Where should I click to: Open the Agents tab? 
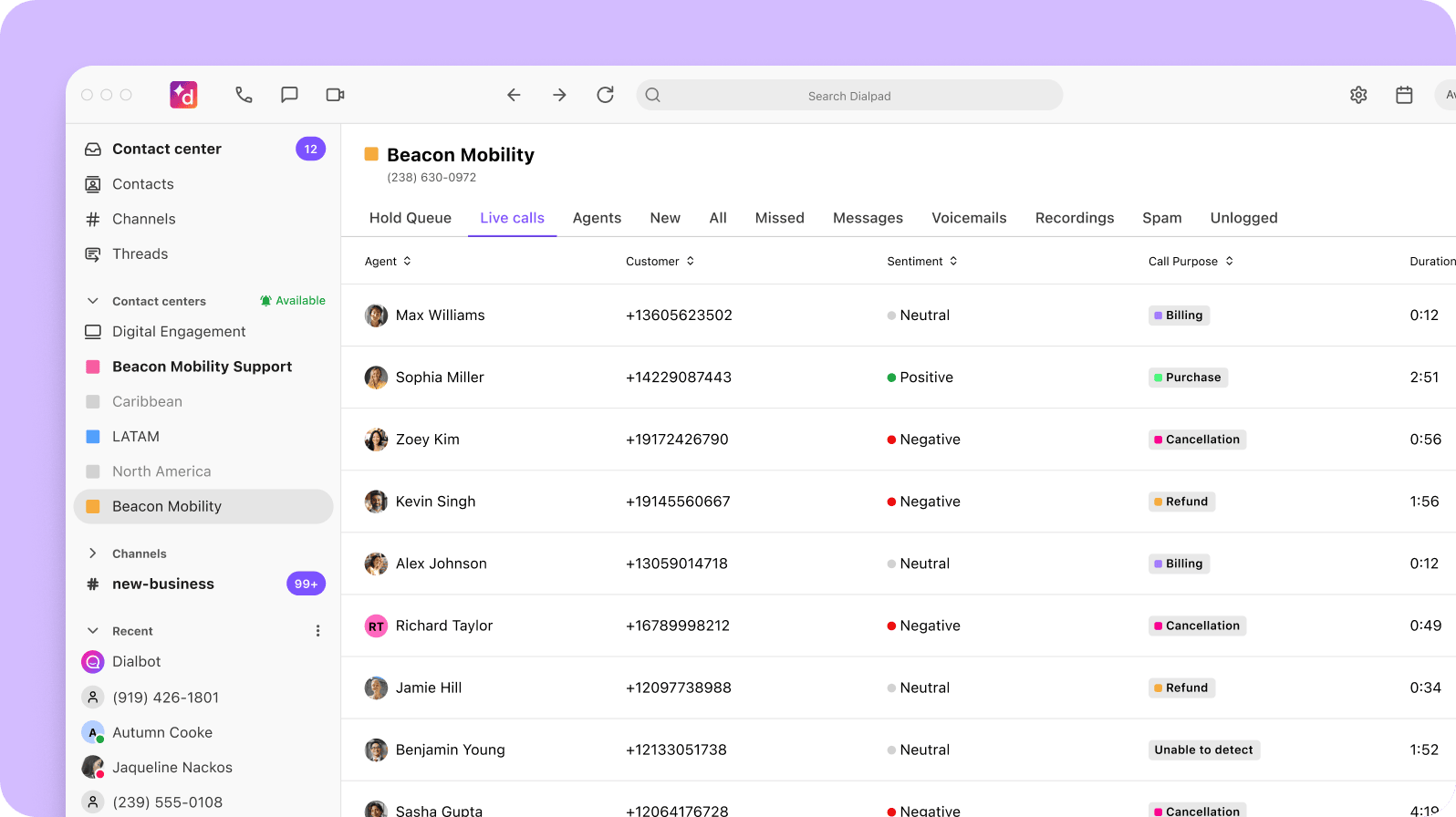coord(597,218)
